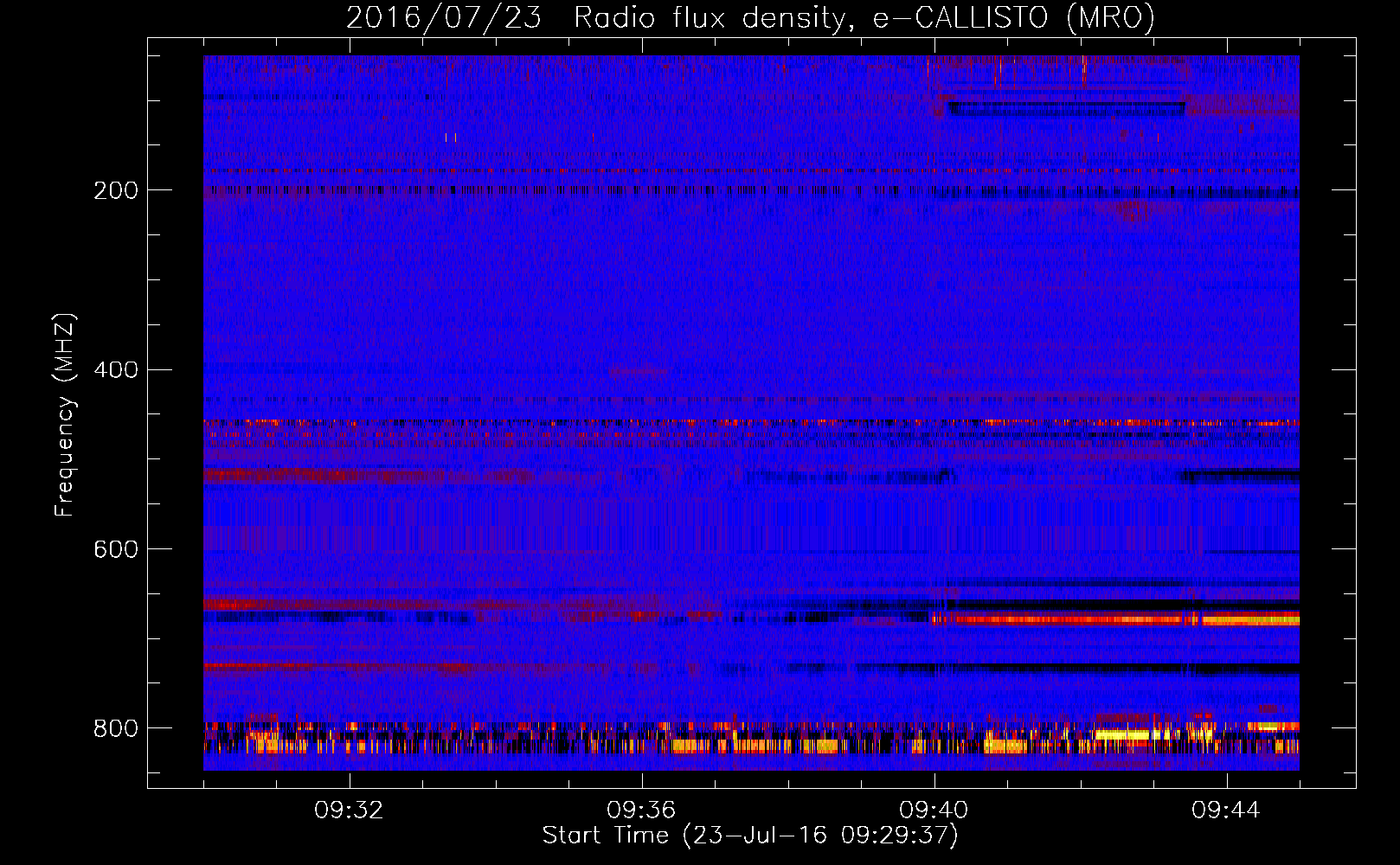The height and width of the screenshot is (865, 1400).
Task: Click the 200 frequency tick label
Action: [116, 190]
